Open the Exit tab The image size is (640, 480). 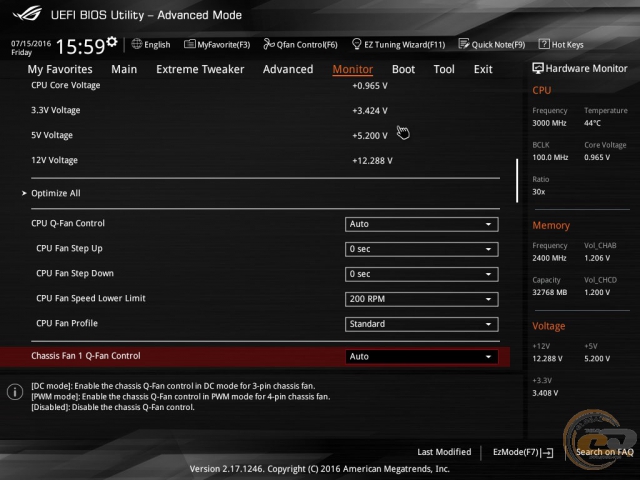[x=483, y=69]
